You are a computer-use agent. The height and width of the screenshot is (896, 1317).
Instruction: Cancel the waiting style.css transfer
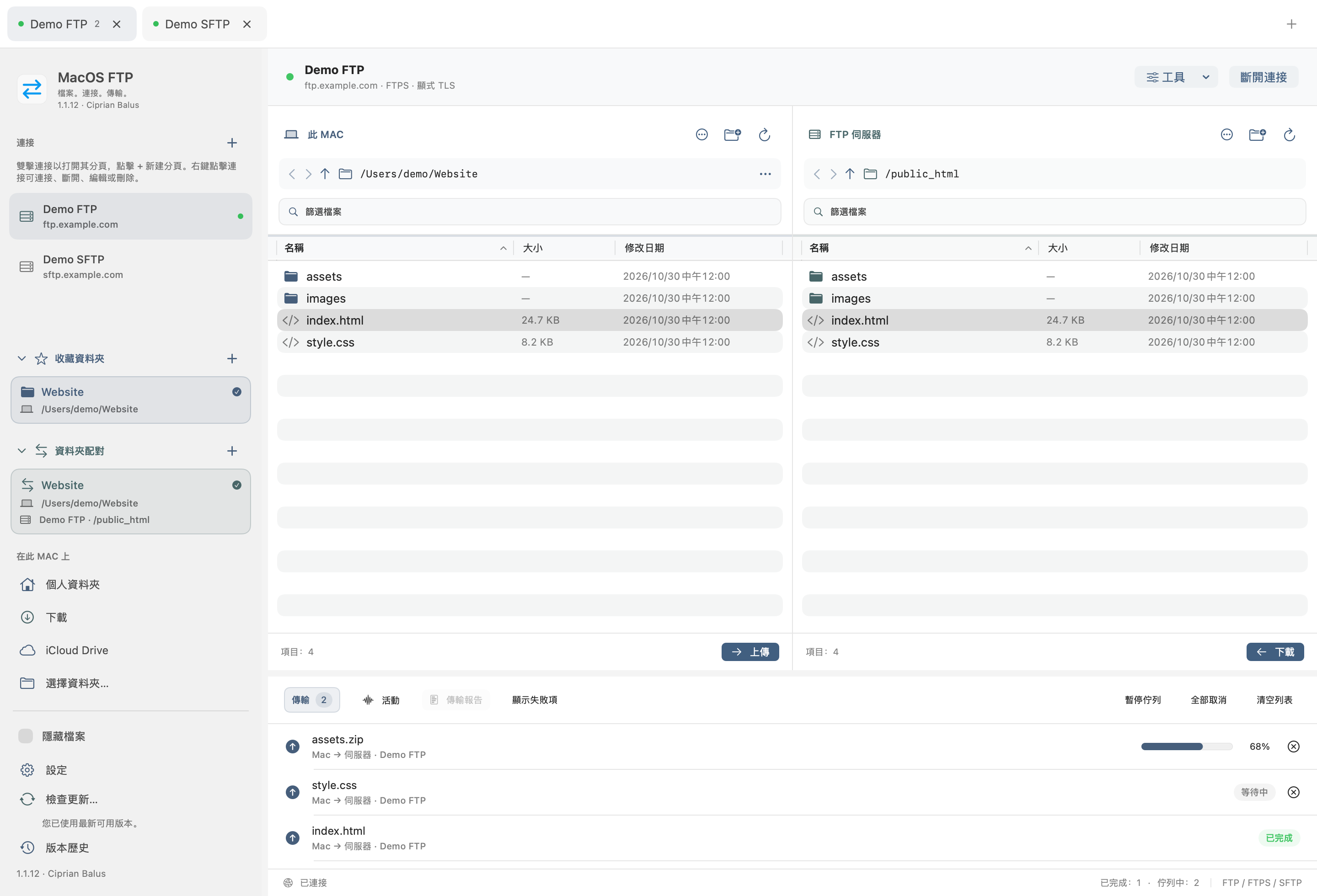click(x=1293, y=792)
